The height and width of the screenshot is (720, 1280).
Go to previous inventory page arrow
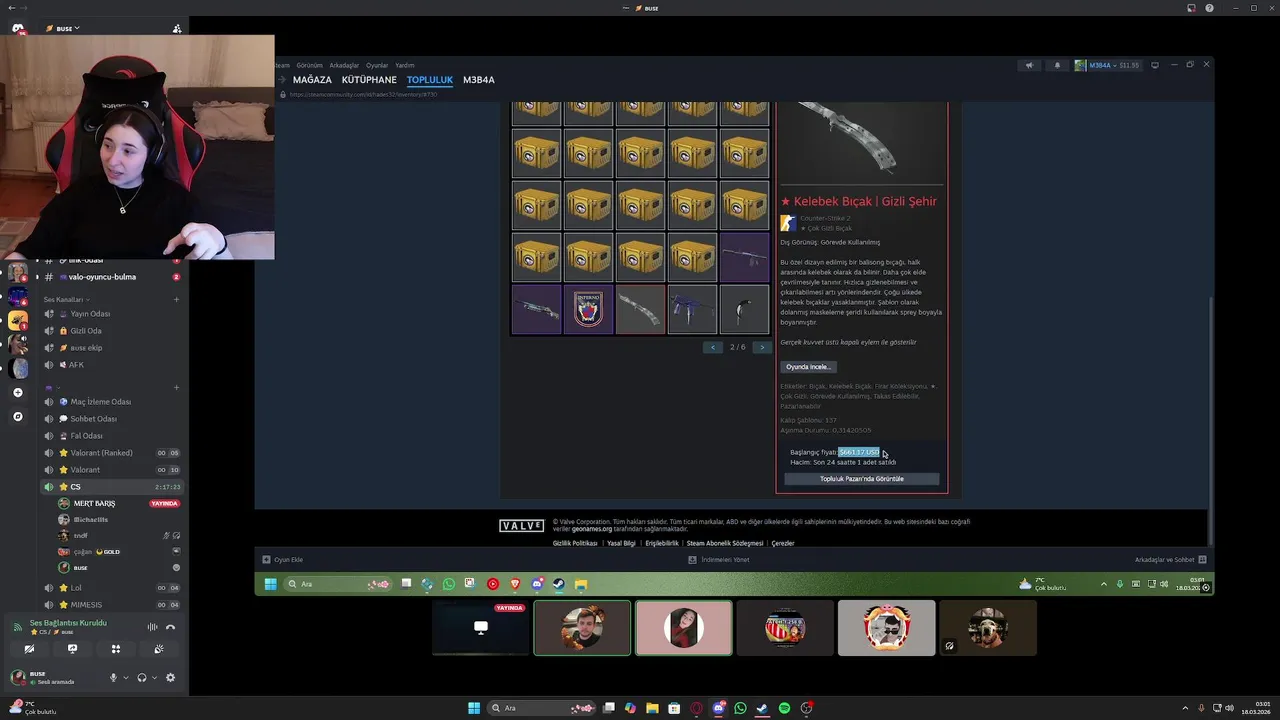(713, 347)
